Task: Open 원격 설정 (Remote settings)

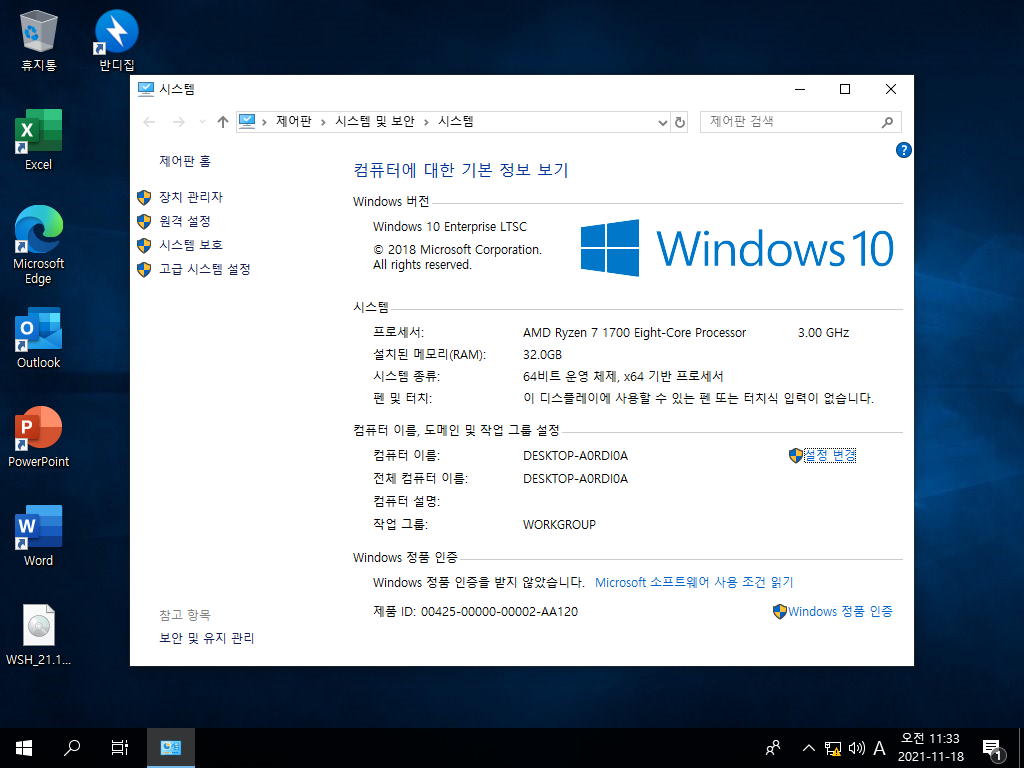Action: (x=185, y=221)
